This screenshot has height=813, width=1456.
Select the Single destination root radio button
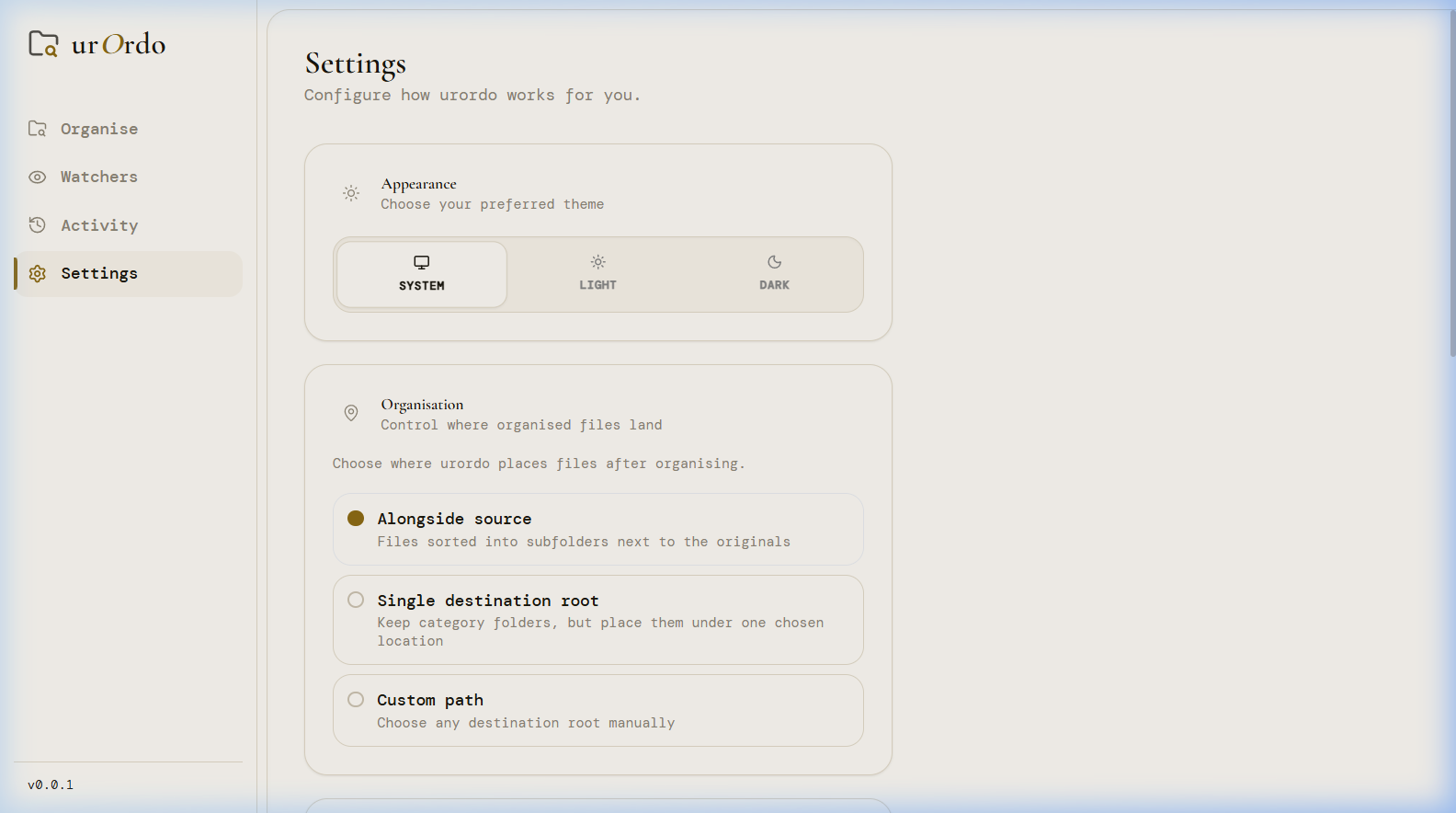(x=356, y=600)
